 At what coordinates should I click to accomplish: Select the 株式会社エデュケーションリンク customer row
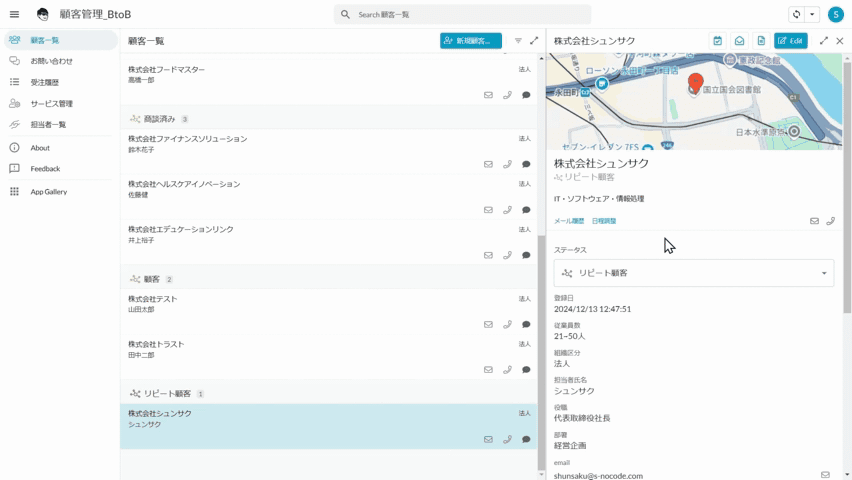[x=328, y=242]
